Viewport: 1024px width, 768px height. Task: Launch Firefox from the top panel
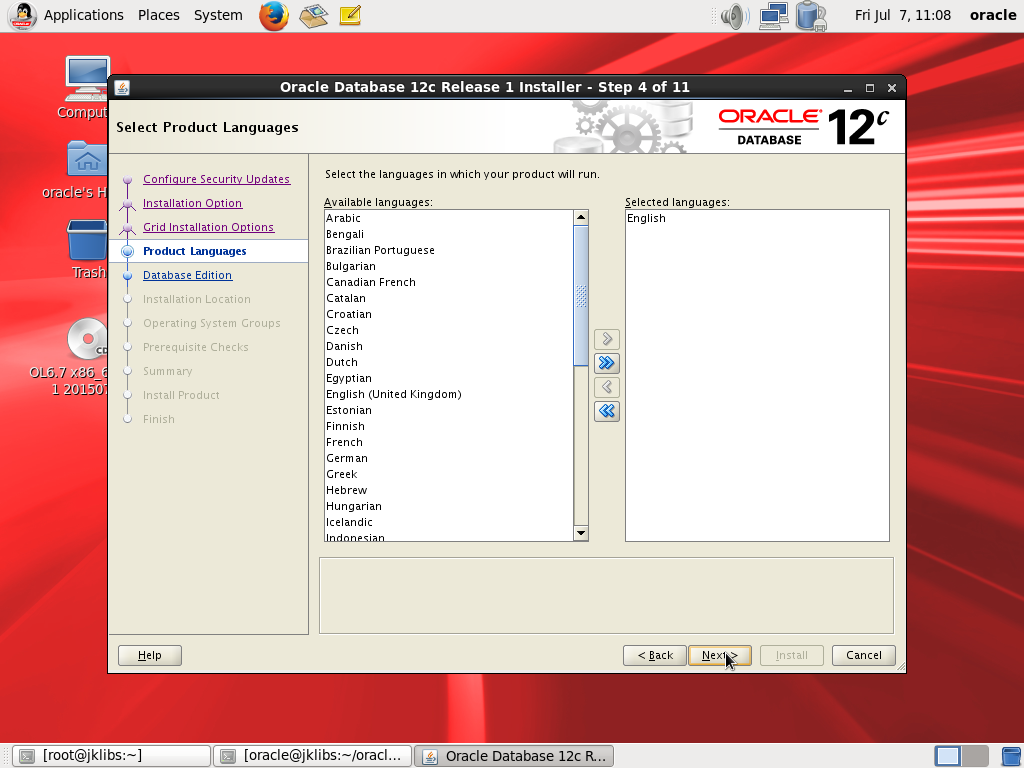(x=274, y=16)
